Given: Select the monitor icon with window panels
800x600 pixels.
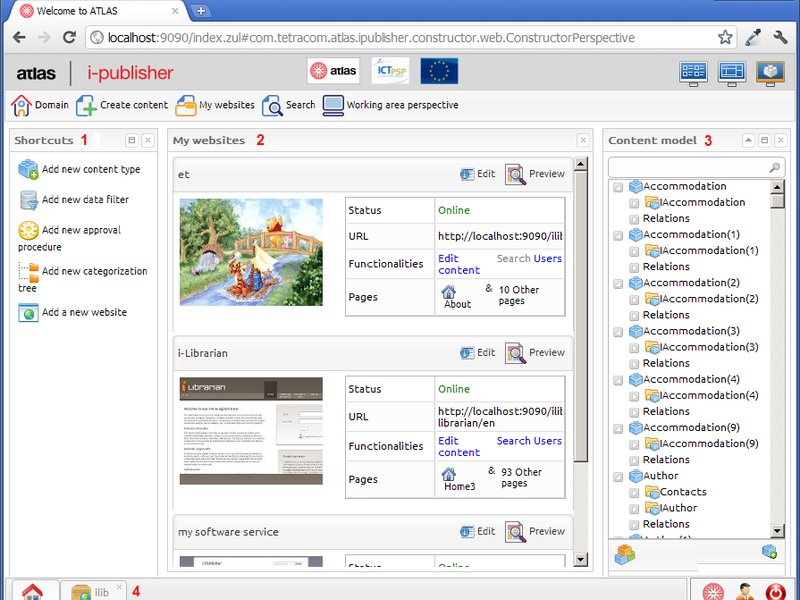Looking at the screenshot, I should pos(732,72).
